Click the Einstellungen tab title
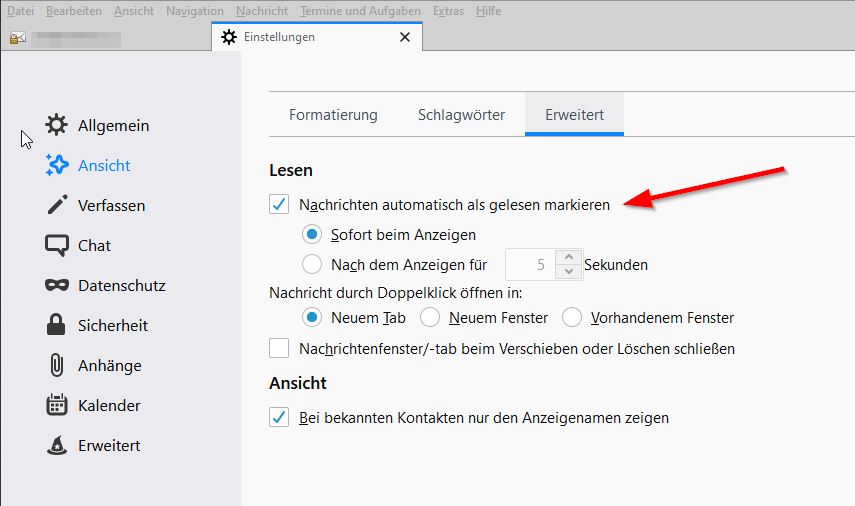The width and height of the screenshot is (855, 506). [279, 37]
